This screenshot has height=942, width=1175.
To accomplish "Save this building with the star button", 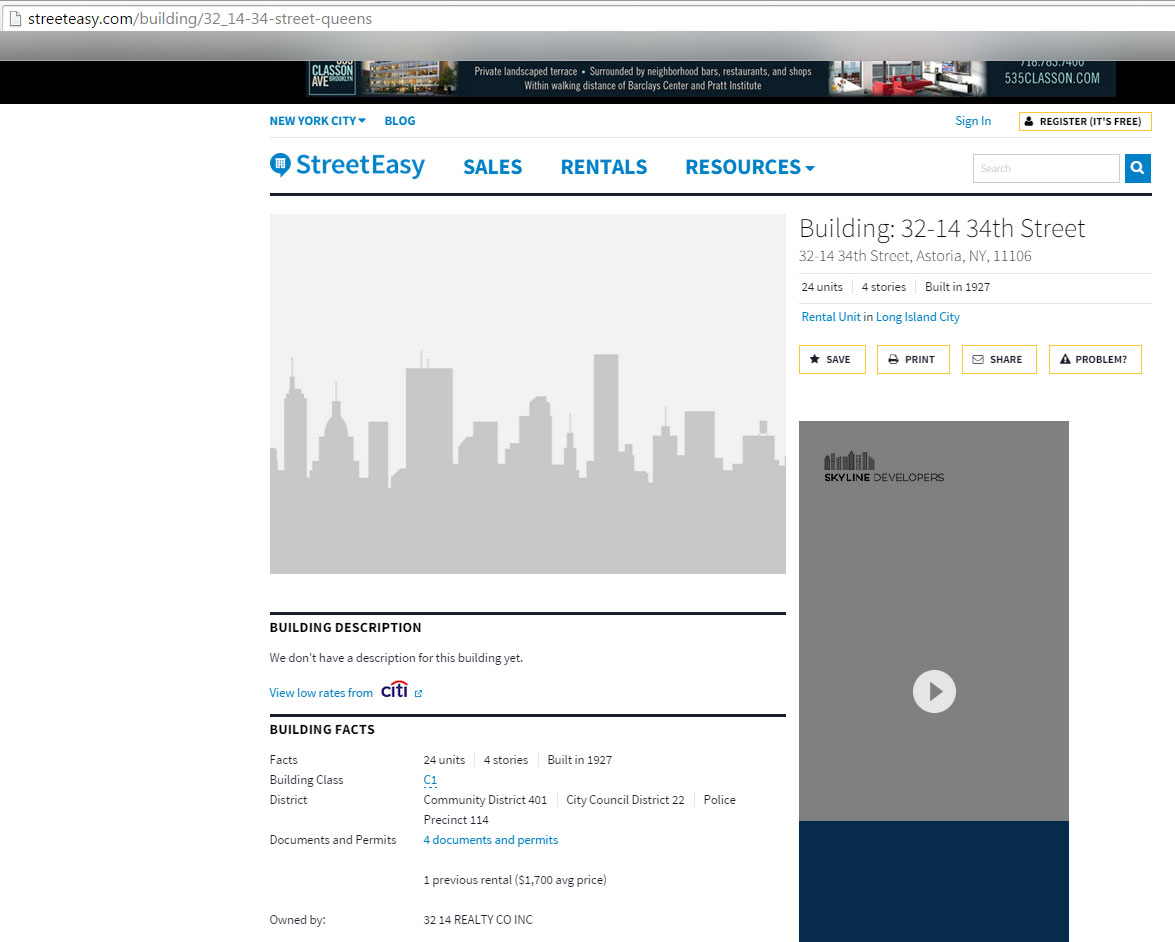I will point(830,359).
